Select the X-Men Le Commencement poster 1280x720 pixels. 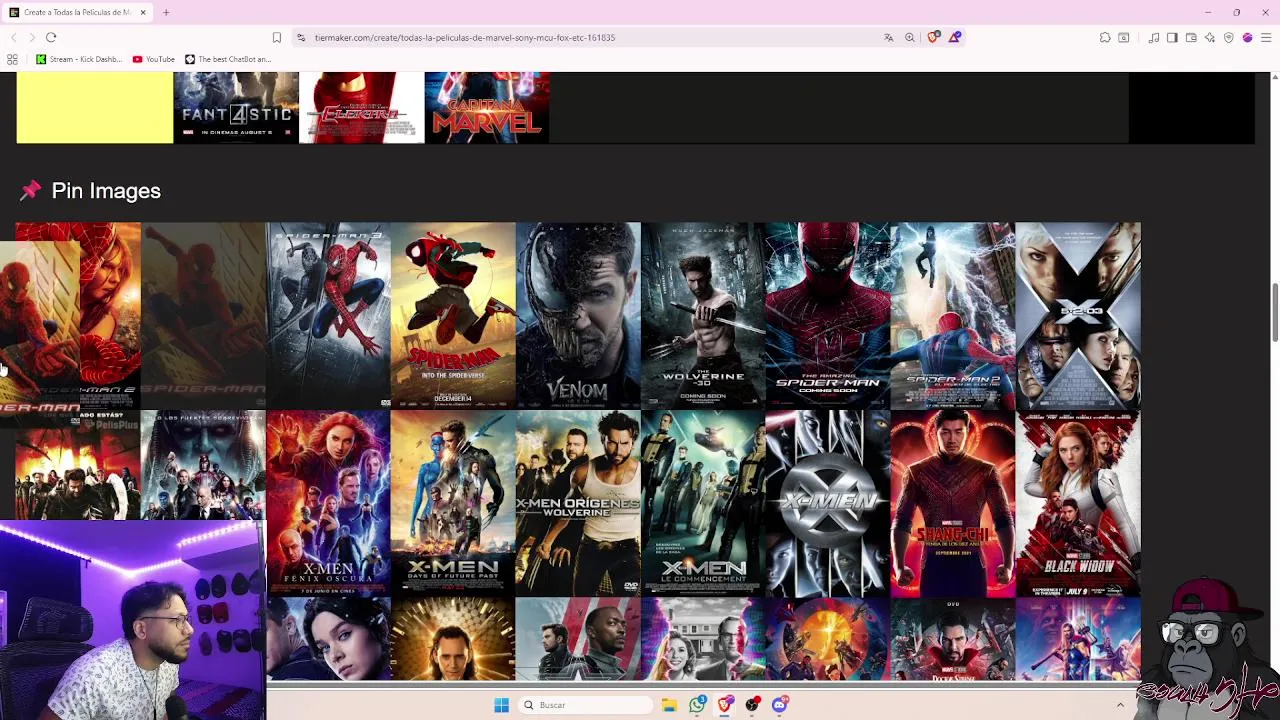703,503
